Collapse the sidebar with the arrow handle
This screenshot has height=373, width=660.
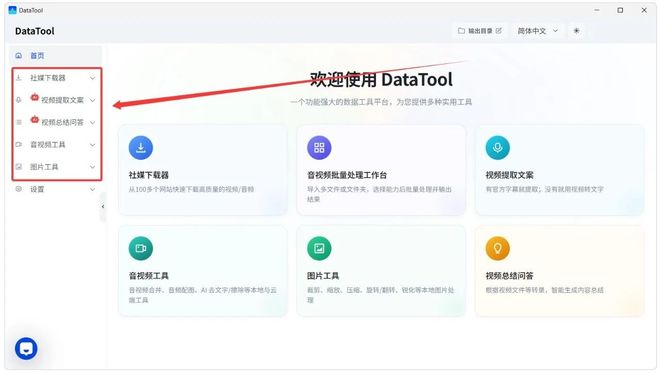point(103,207)
